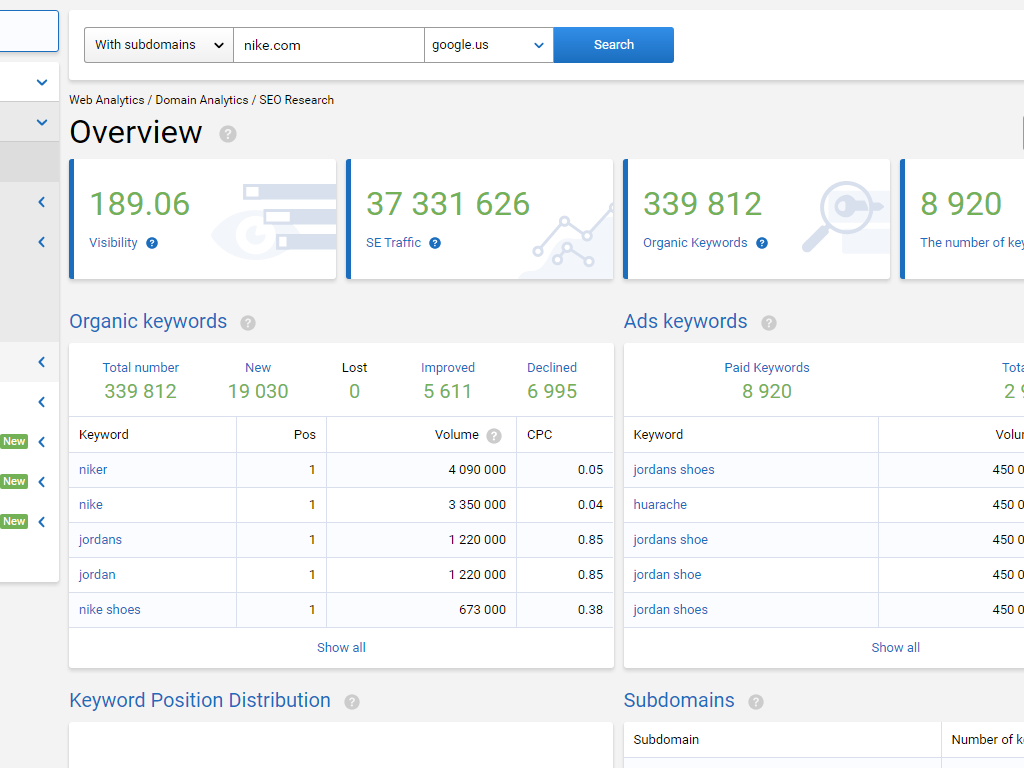
Task: Select SEO Research in the breadcrumb
Action: click(x=296, y=100)
